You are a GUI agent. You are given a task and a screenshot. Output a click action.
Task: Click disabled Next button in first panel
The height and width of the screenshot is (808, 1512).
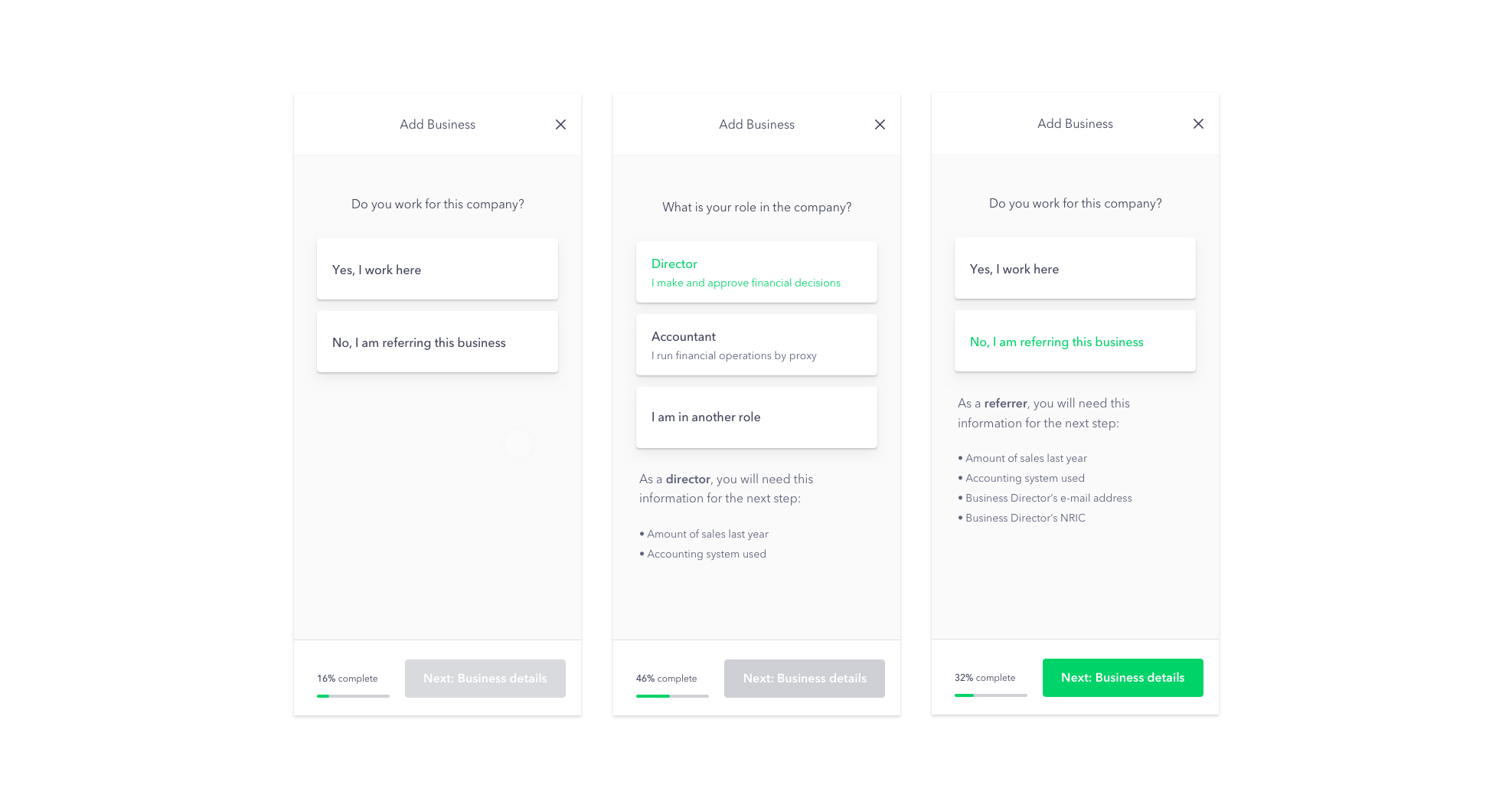485,679
